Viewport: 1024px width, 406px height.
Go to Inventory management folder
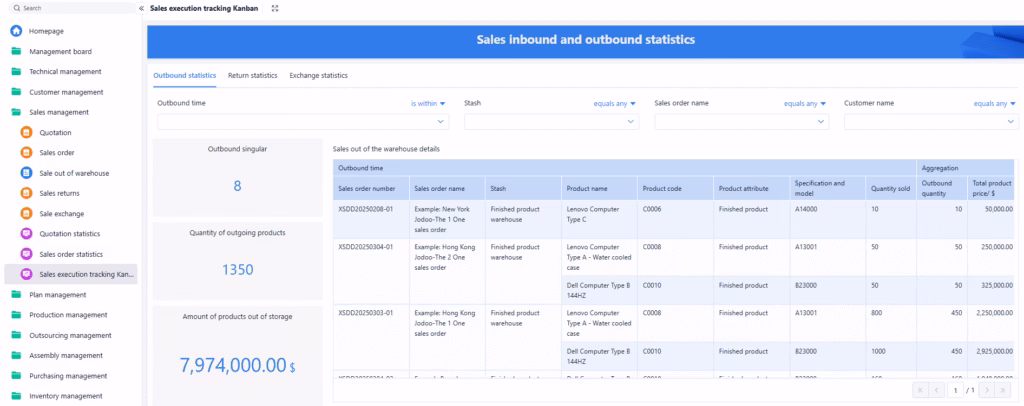[x=68, y=396]
